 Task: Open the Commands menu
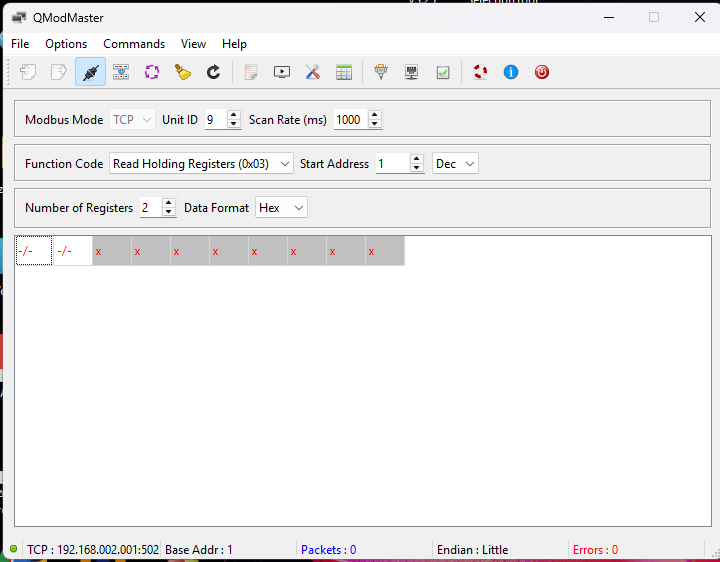pos(134,44)
